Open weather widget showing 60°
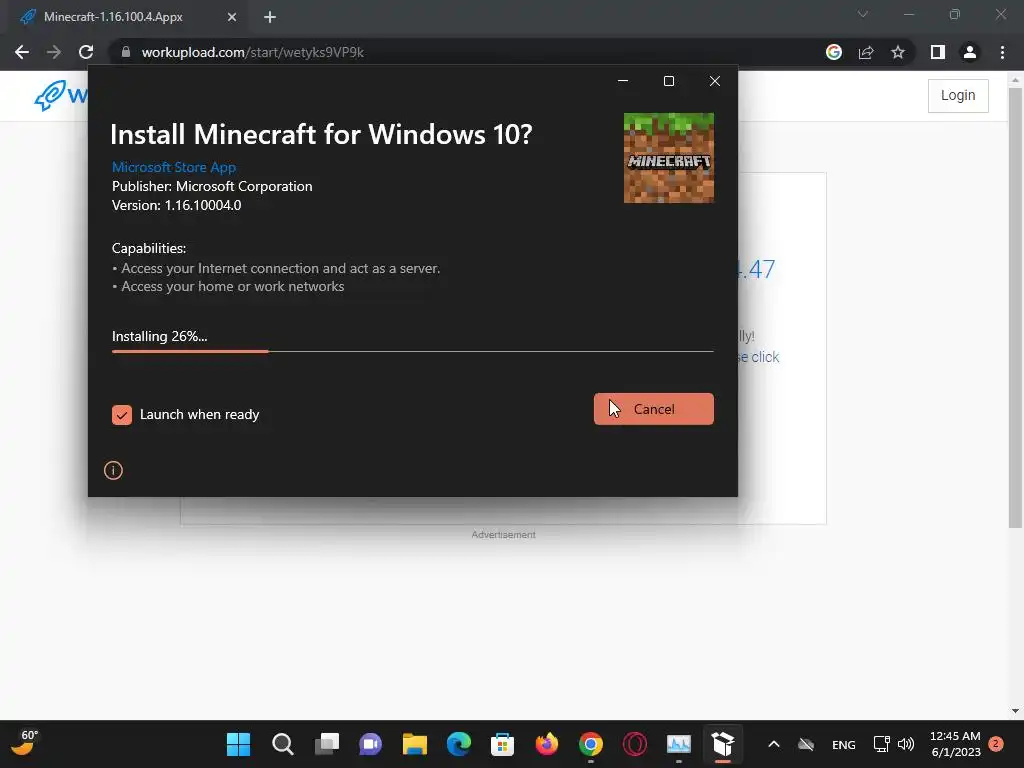1024x768 pixels. coord(25,743)
